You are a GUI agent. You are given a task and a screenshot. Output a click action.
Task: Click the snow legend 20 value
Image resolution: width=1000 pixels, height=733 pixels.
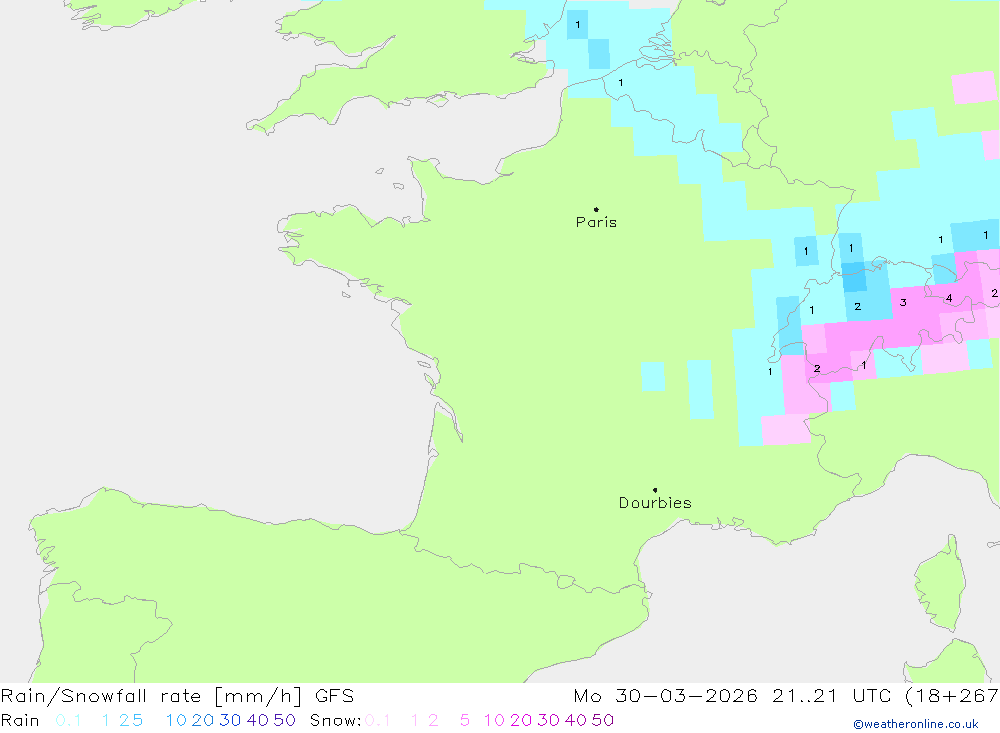pos(521,720)
